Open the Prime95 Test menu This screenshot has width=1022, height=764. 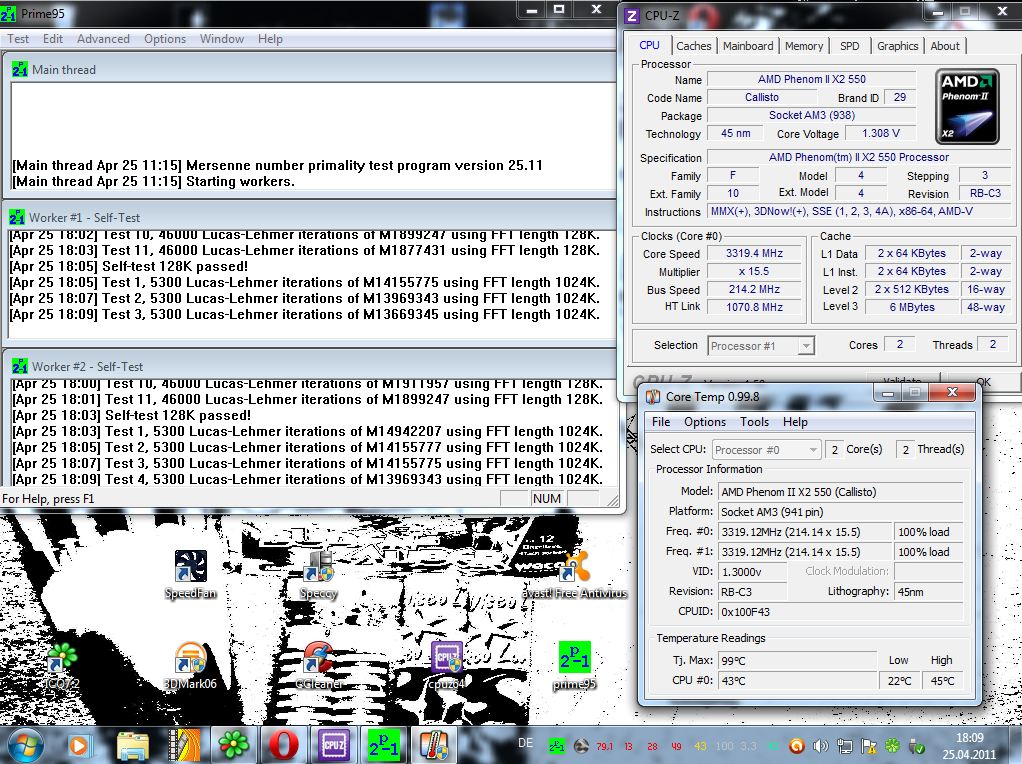[x=18, y=39]
